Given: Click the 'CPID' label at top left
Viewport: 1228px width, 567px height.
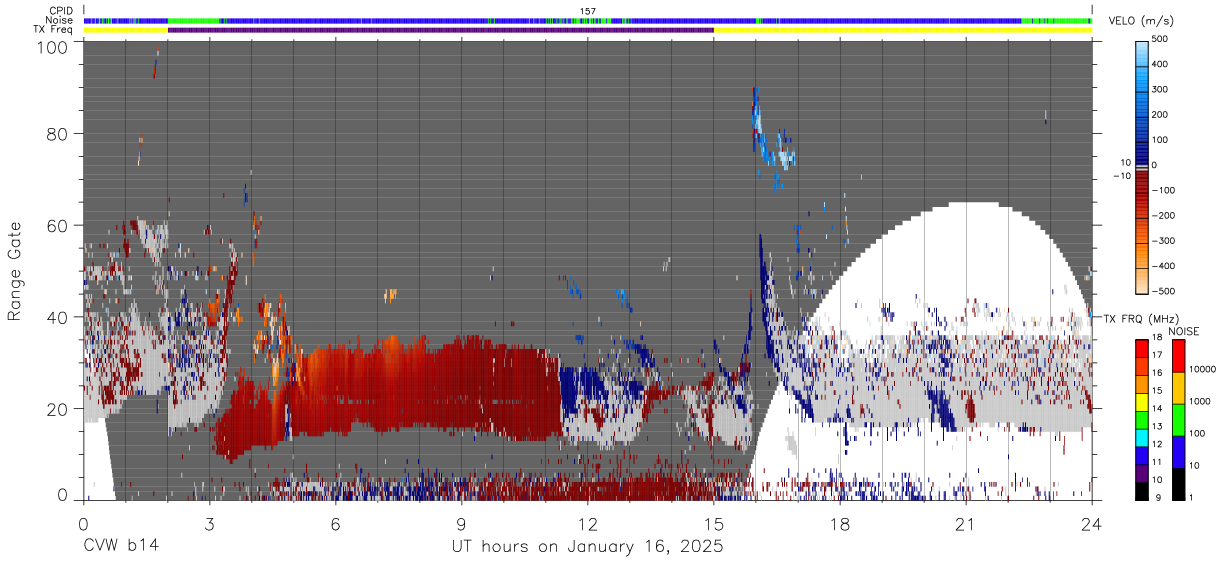Looking at the screenshot, I should (x=62, y=11).
